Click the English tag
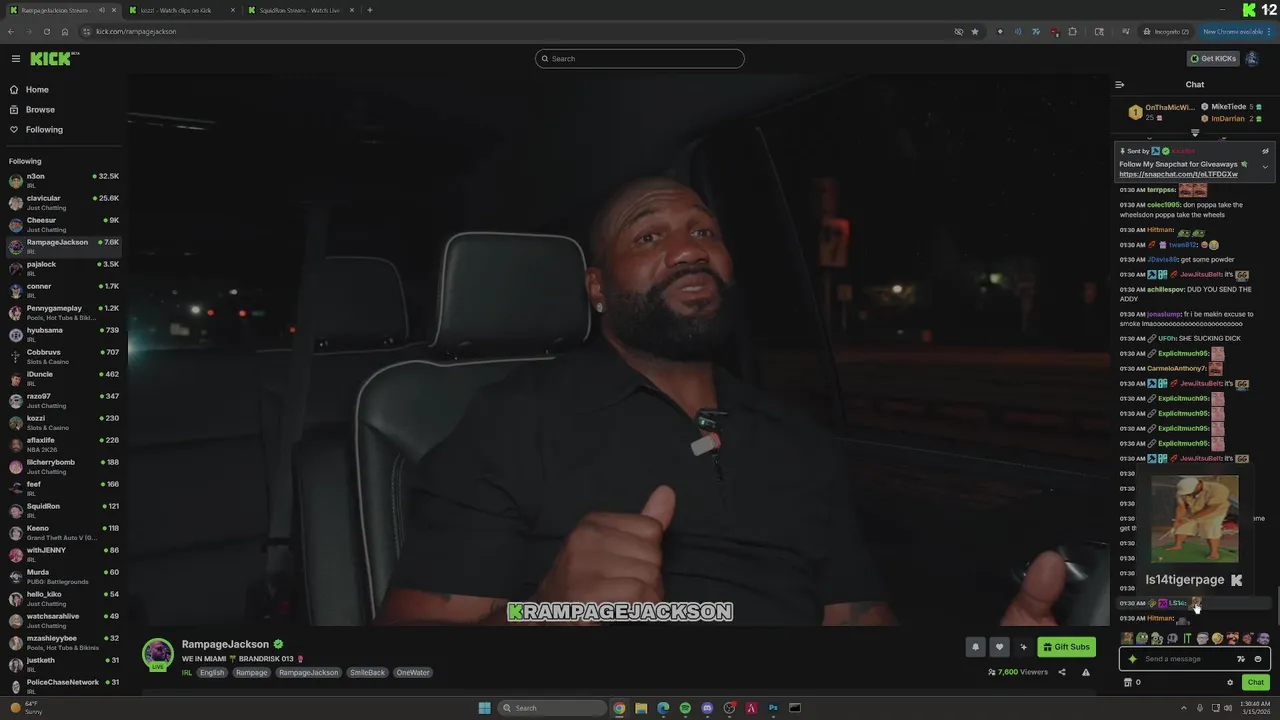 (x=212, y=672)
